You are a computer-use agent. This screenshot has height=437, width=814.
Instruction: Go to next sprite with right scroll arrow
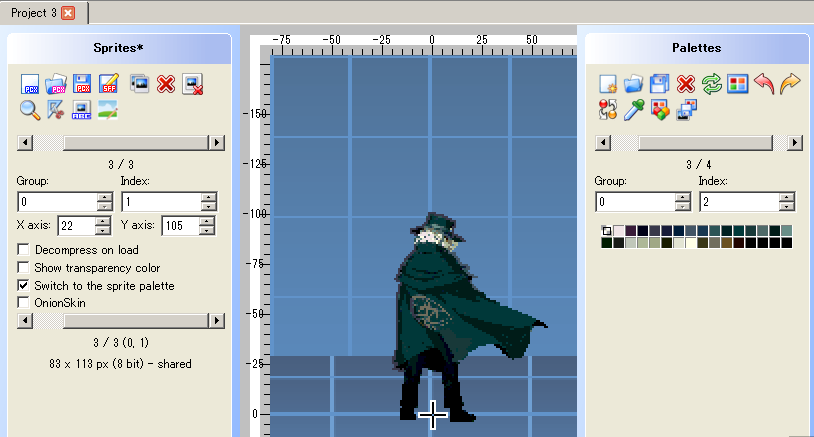pos(216,143)
